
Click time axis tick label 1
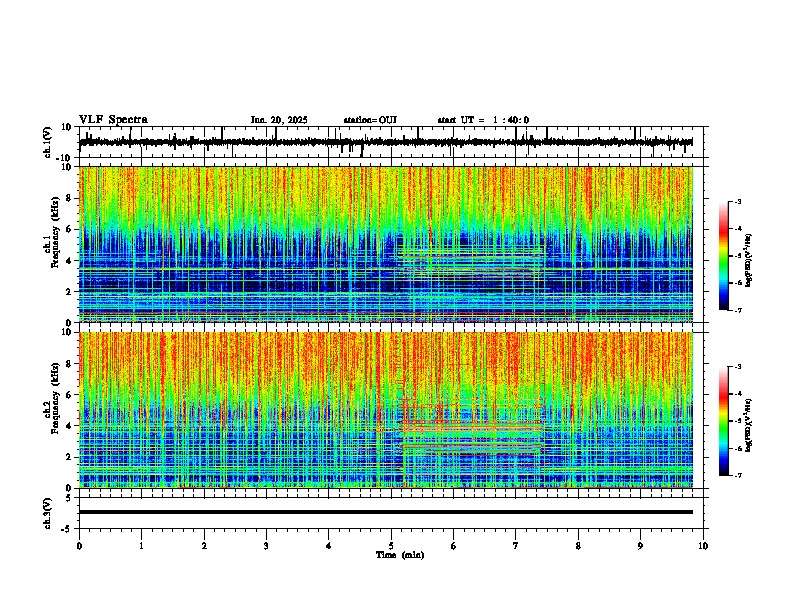[141, 546]
